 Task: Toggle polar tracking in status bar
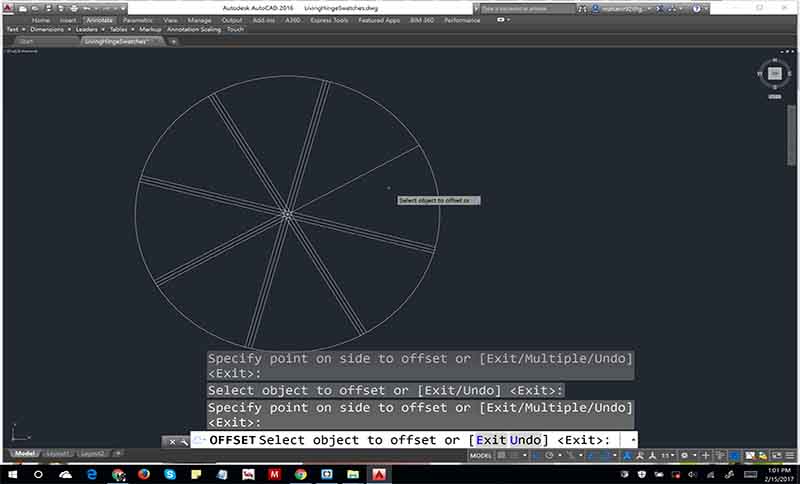pos(548,455)
